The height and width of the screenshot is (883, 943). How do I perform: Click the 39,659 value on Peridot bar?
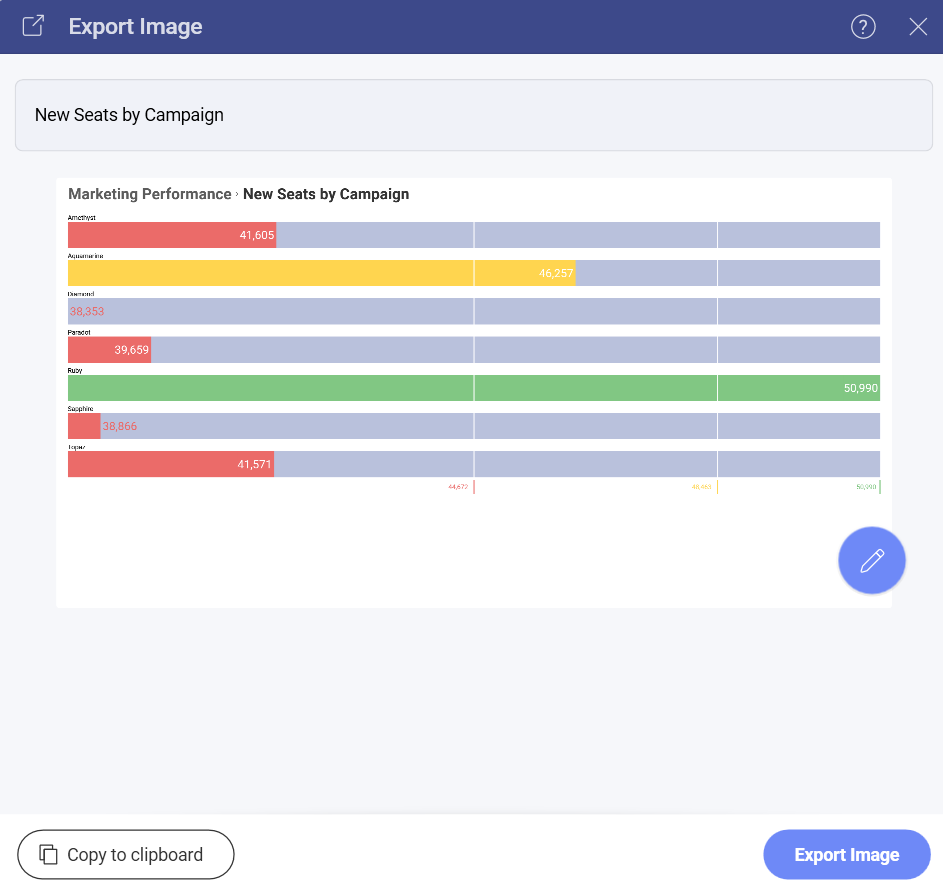[x=132, y=350]
